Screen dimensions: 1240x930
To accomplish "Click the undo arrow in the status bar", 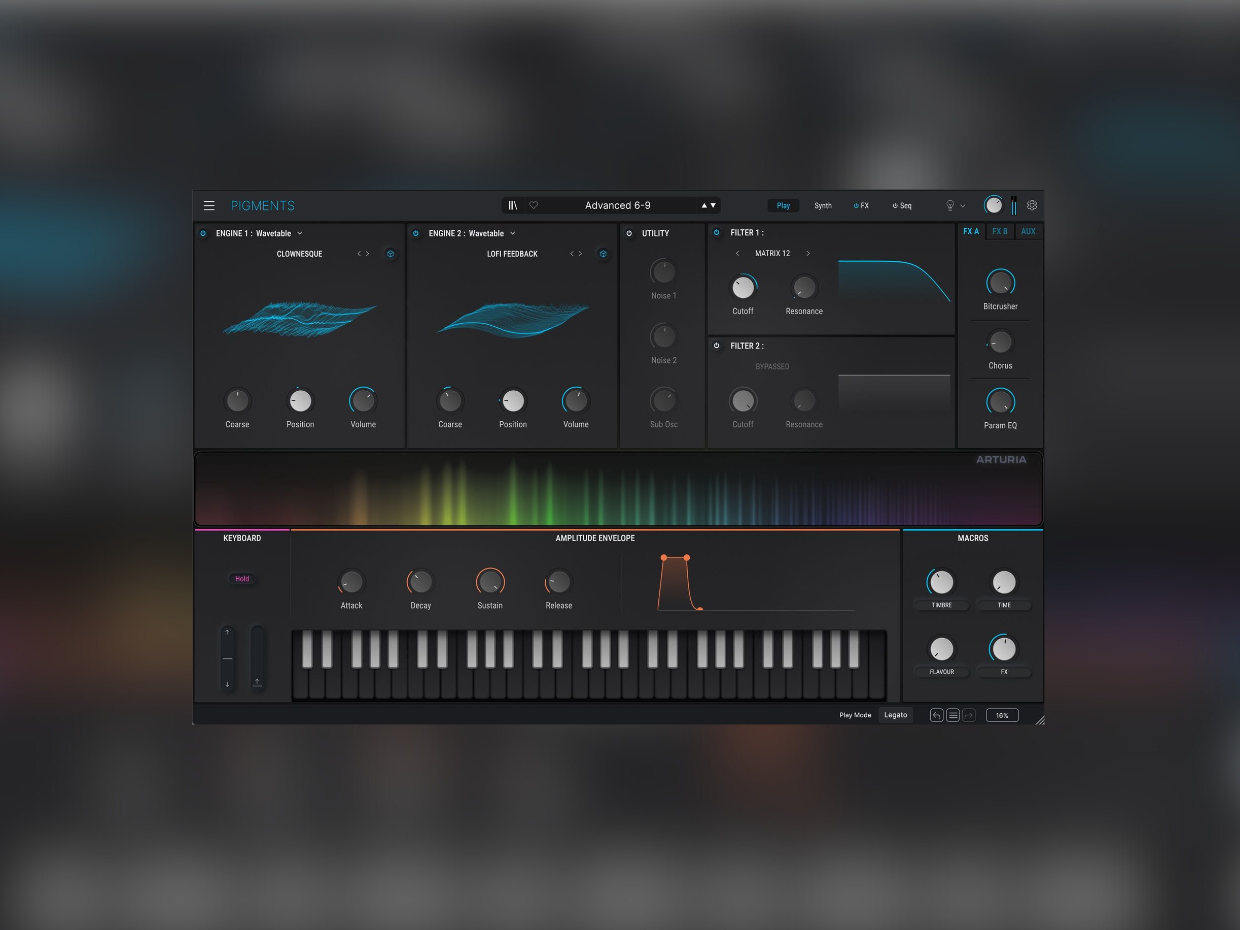I will click(936, 715).
